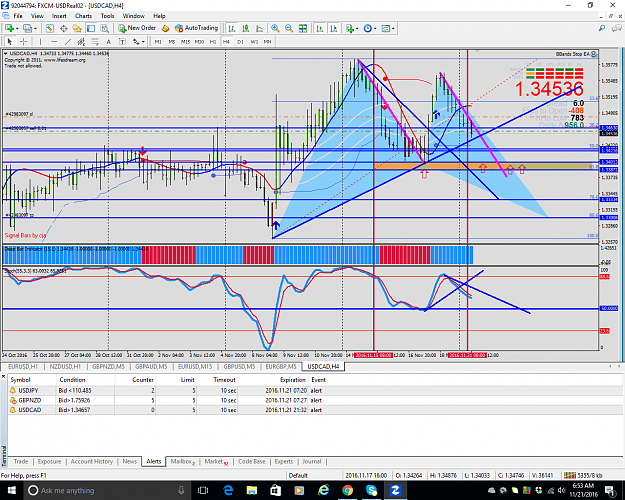This screenshot has width=625, height=500.
Task: Set timeframe to M15
Action: click(185, 41)
